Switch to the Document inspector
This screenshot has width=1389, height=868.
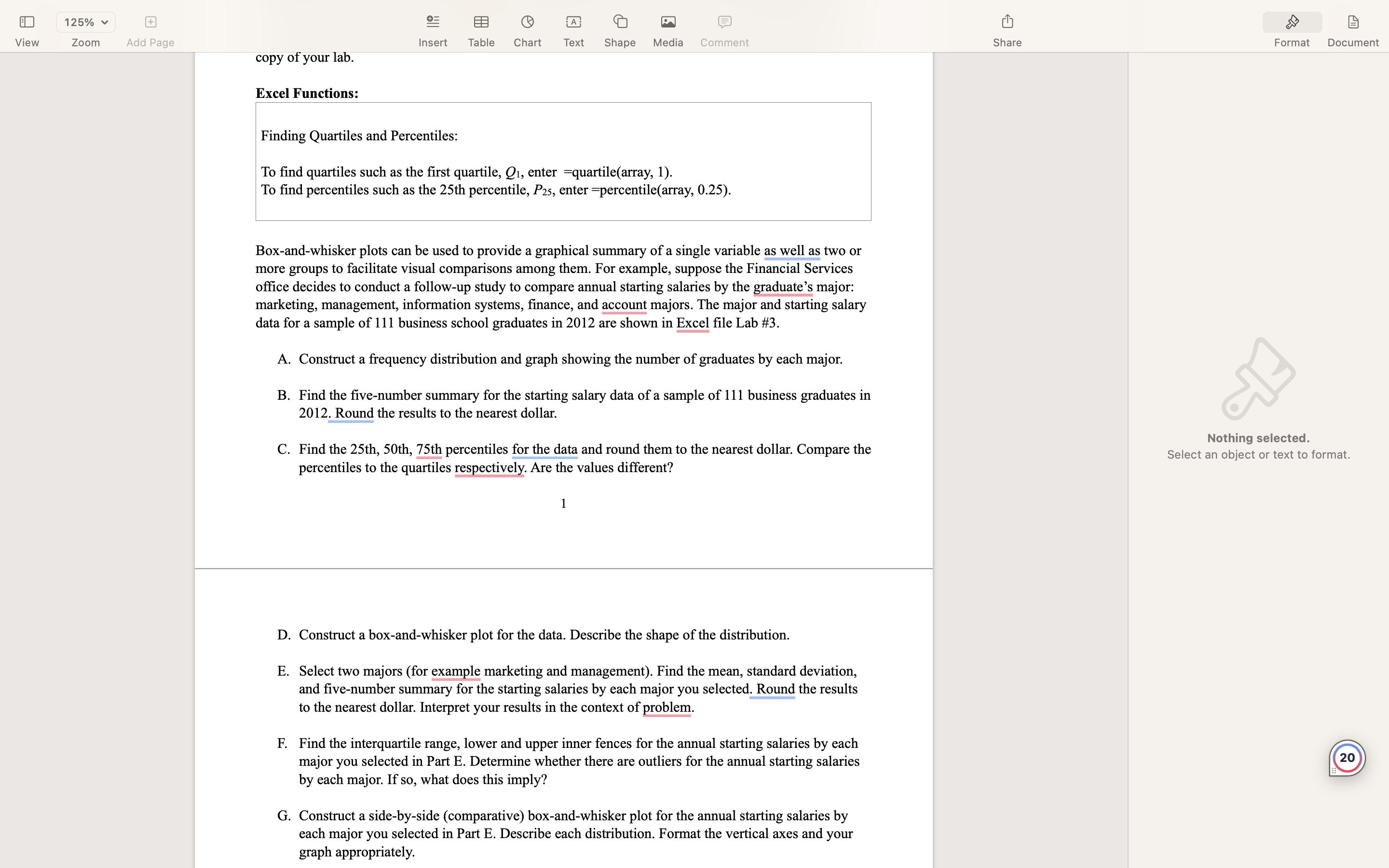(x=1352, y=22)
